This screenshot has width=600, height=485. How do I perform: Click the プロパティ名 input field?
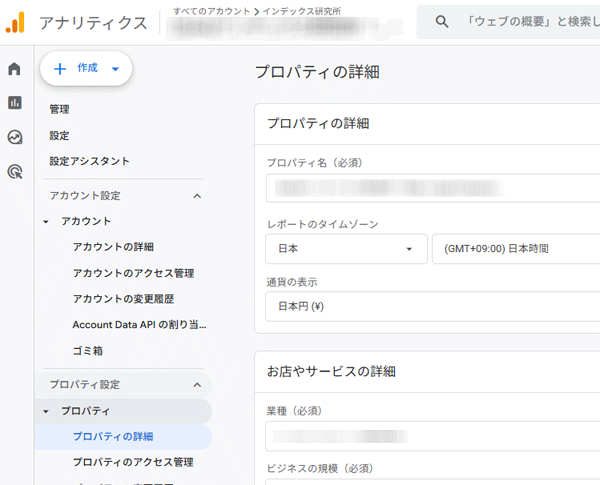(432, 188)
